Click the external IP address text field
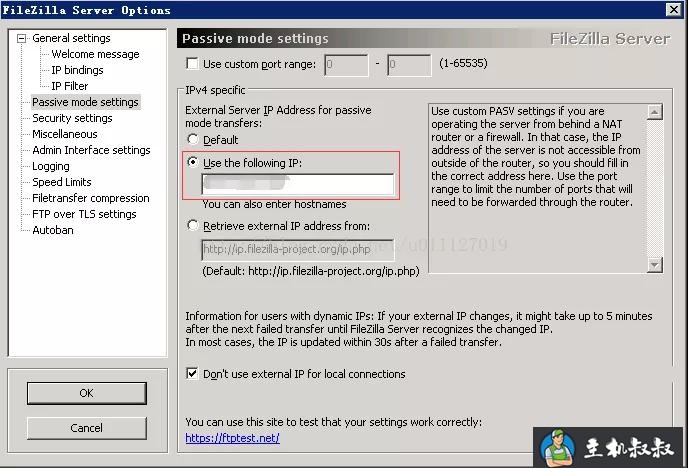Viewport: 688px width, 468px height. coord(298,184)
